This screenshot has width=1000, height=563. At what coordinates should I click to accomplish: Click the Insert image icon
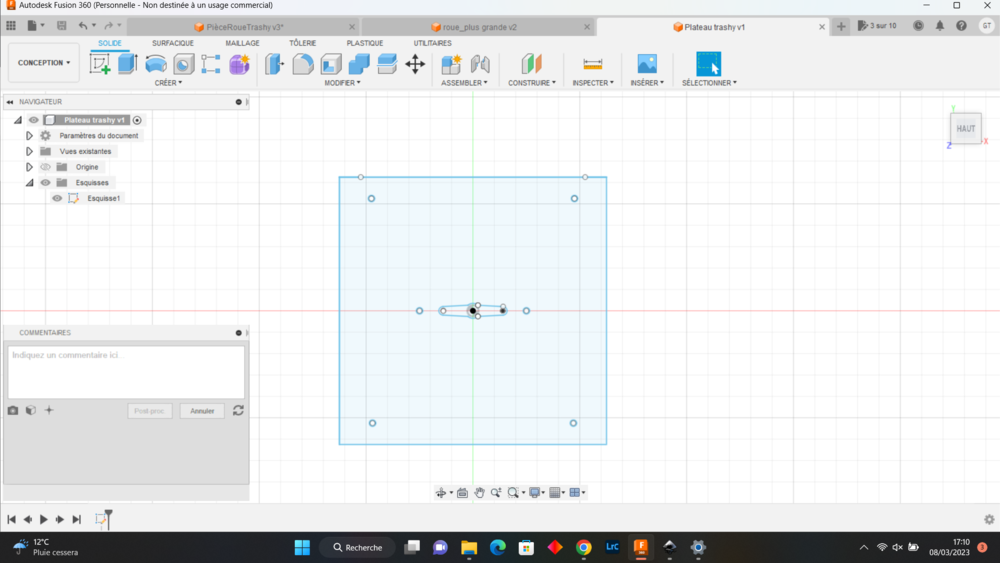click(647, 64)
